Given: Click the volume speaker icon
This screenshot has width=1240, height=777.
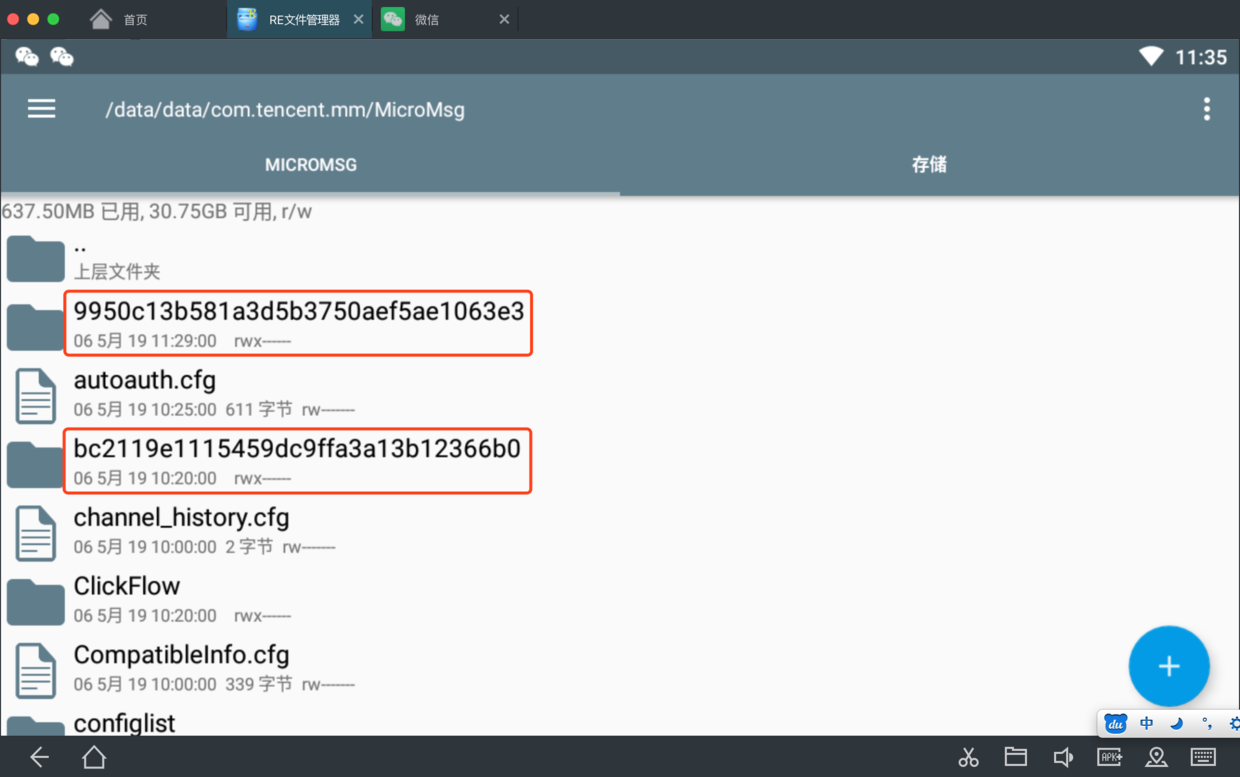Looking at the screenshot, I should pyautogui.click(x=1063, y=757).
